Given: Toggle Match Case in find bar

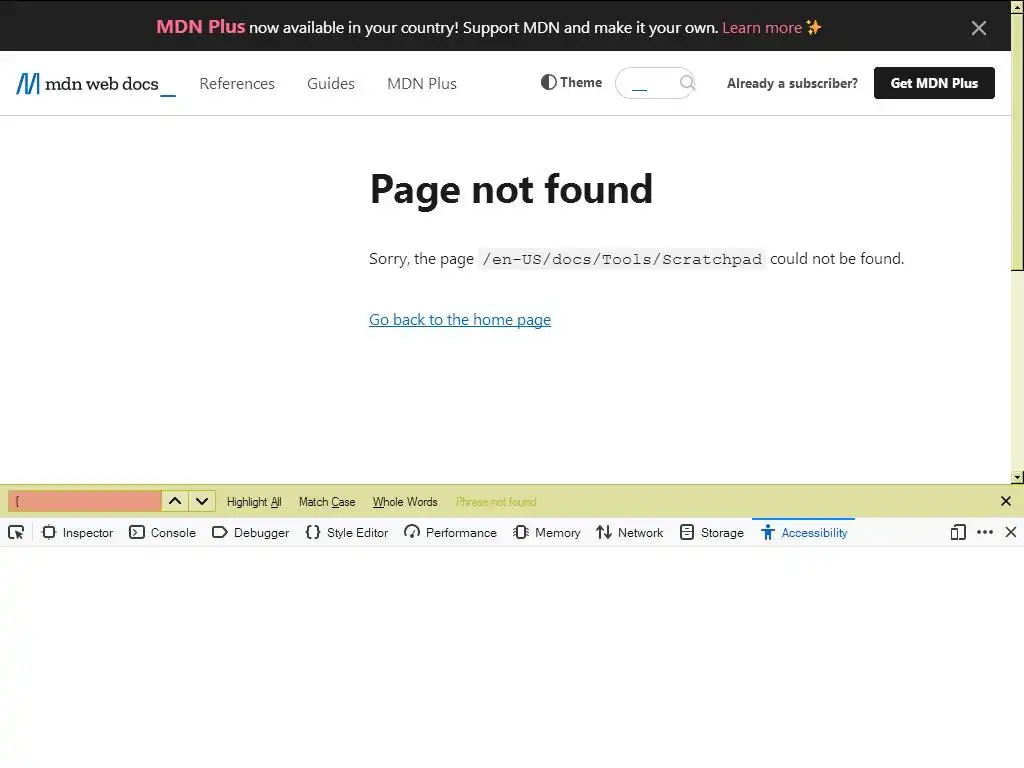Looking at the screenshot, I should (327, 502).
